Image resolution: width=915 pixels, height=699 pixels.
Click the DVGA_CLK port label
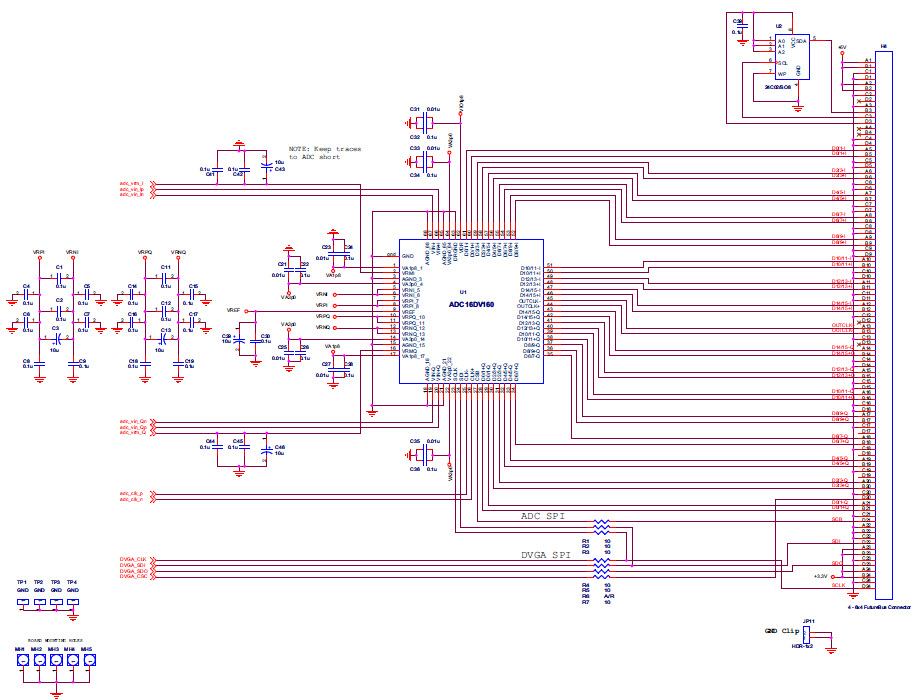pos(133,559)
